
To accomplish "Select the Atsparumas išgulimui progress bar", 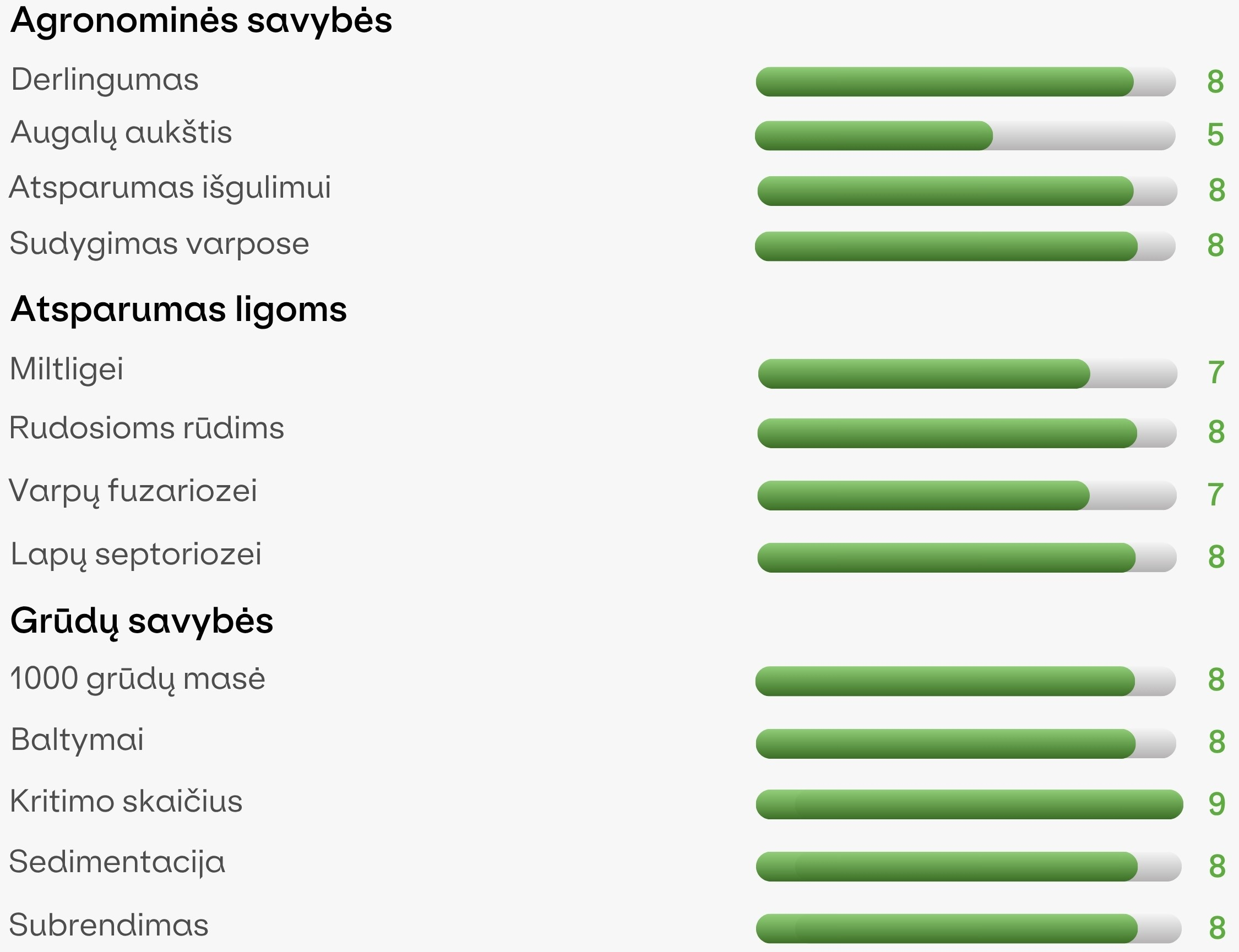I will point(967,191).
